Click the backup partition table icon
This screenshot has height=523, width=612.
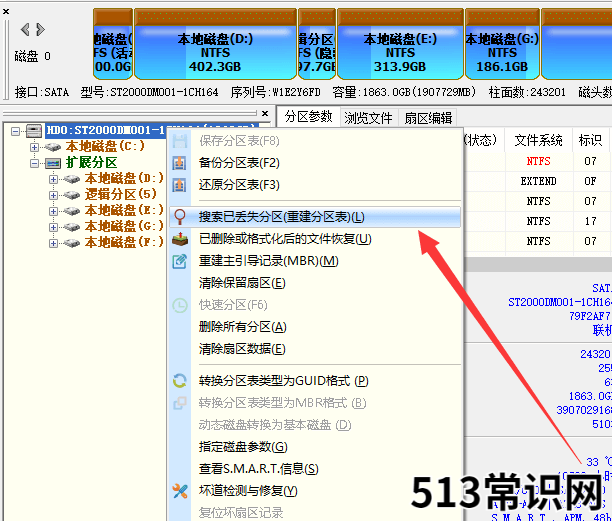[x=180, y=163]
